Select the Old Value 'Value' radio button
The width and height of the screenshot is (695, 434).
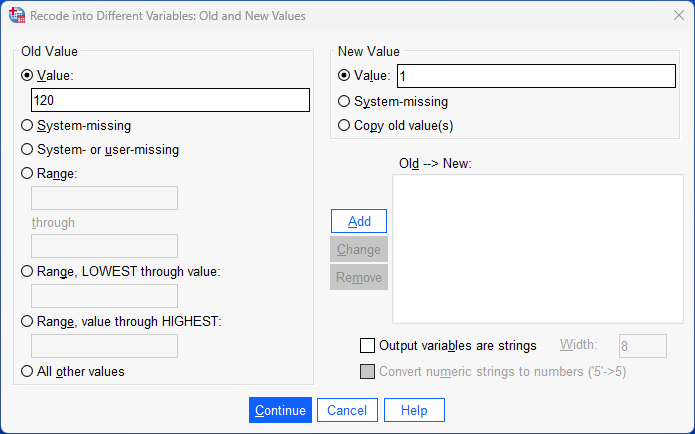pos(27,75)
